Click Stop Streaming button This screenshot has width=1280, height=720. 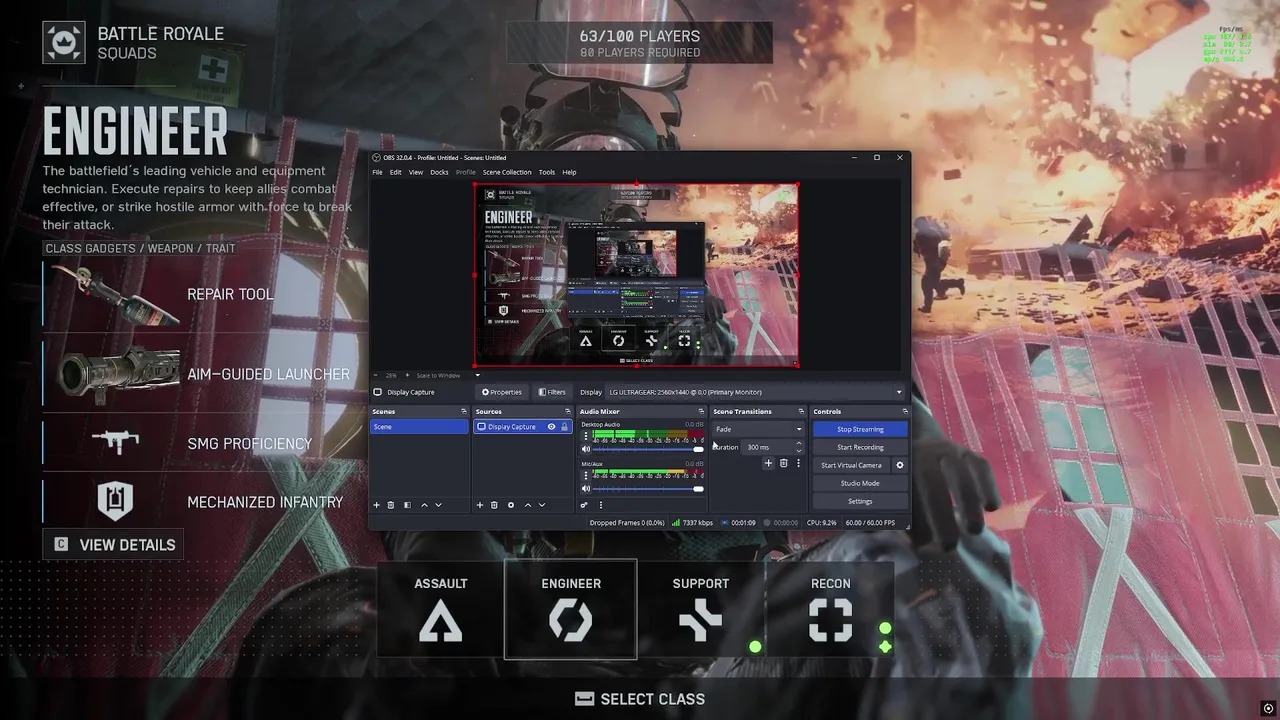(x=860, y=429)
